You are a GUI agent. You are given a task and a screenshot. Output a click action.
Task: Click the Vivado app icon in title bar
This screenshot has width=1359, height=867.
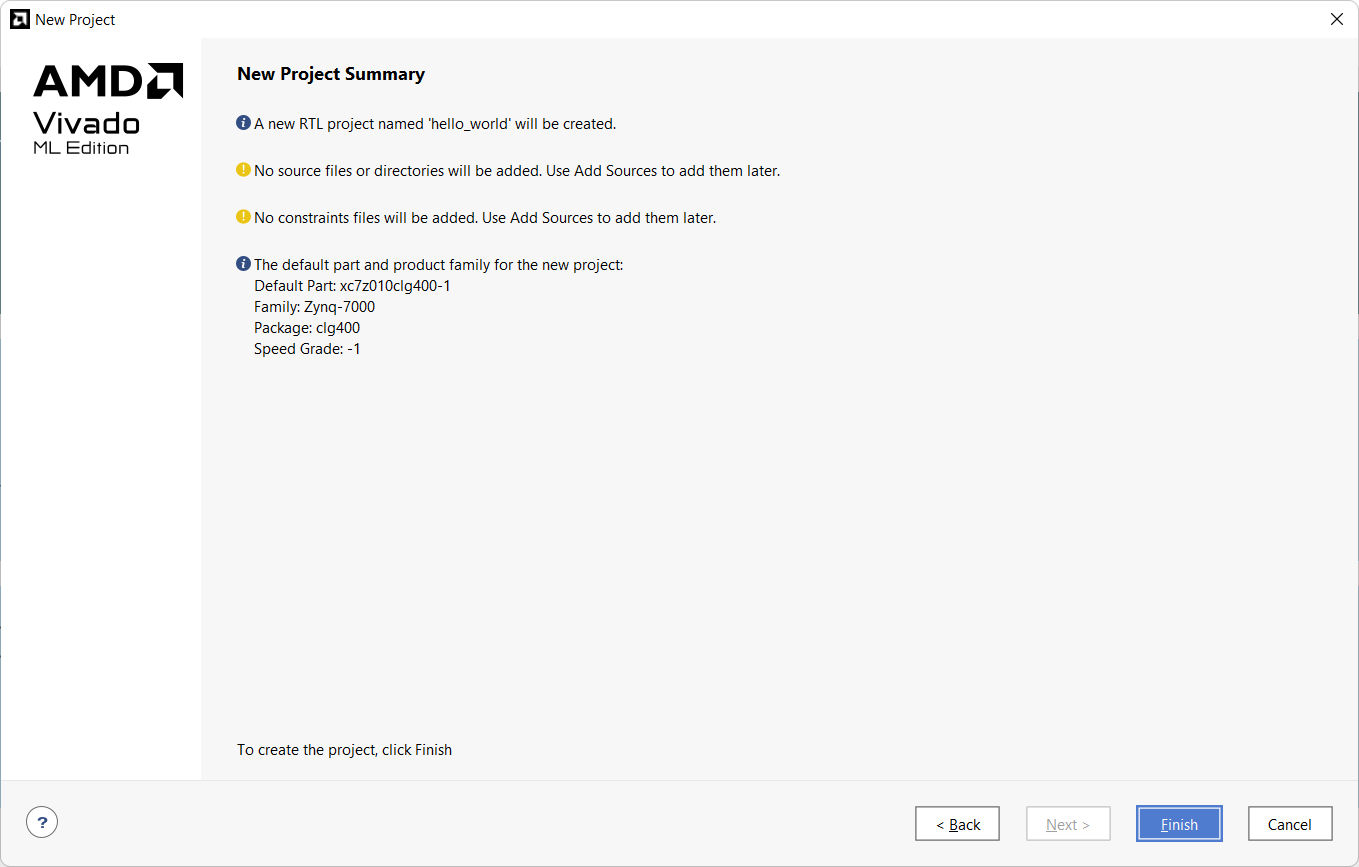tap(19, 19)
